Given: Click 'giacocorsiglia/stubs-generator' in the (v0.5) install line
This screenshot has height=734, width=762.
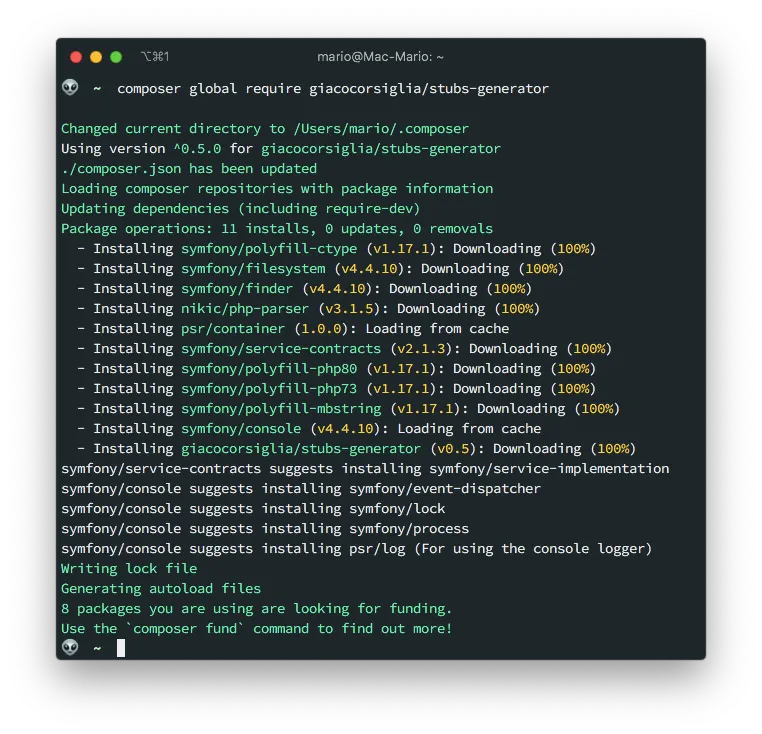Looking at the screenshot, I should tap(301, 448).
